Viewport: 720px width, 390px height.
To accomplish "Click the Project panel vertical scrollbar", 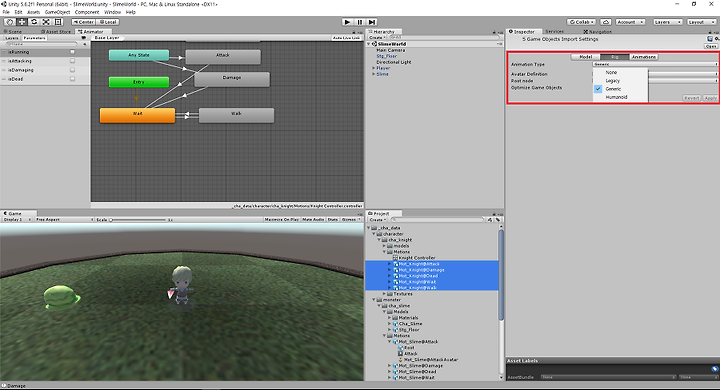I will click(x=501, y=275).
